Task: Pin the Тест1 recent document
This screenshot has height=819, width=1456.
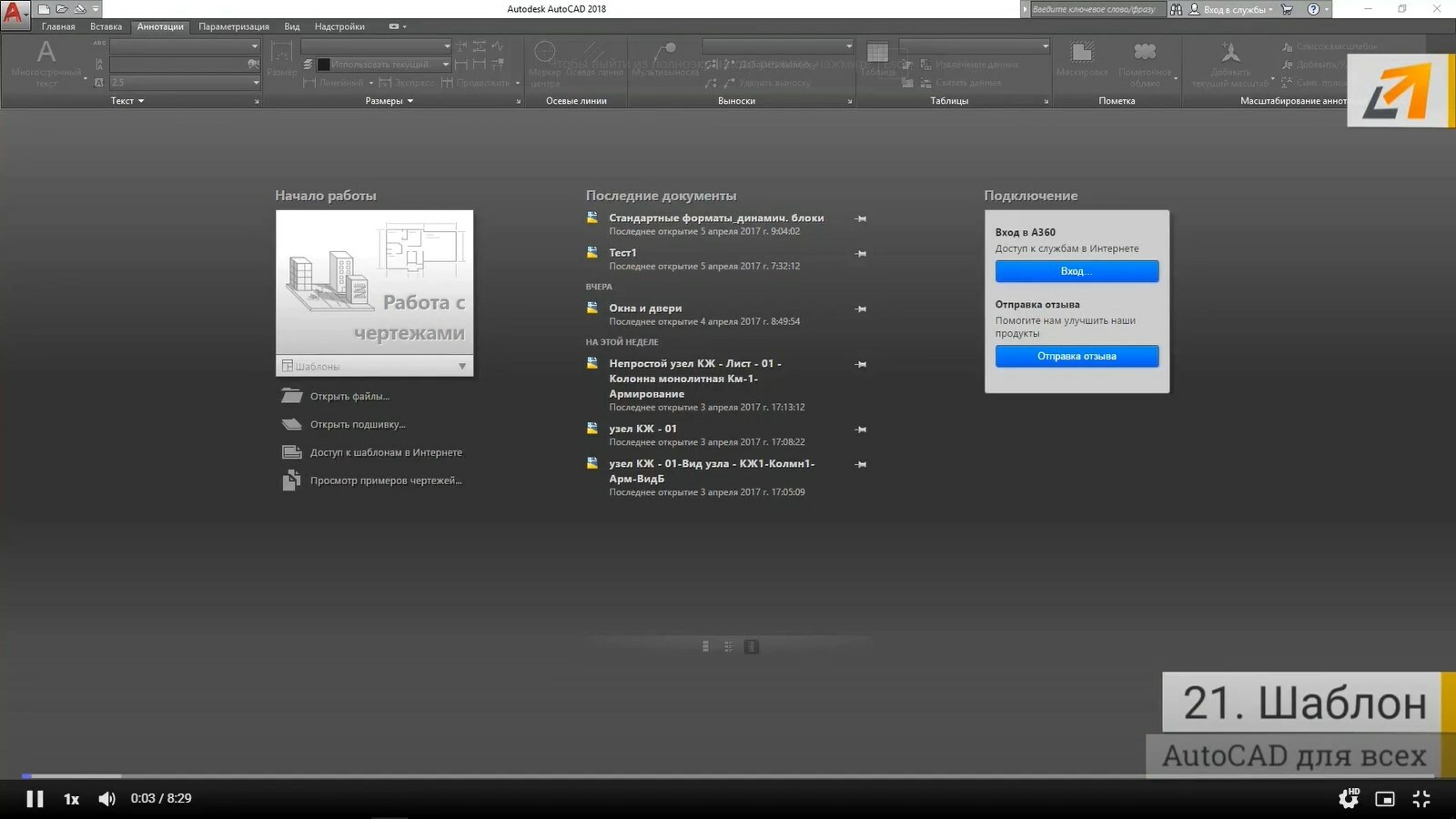Action: coord(861,254)
